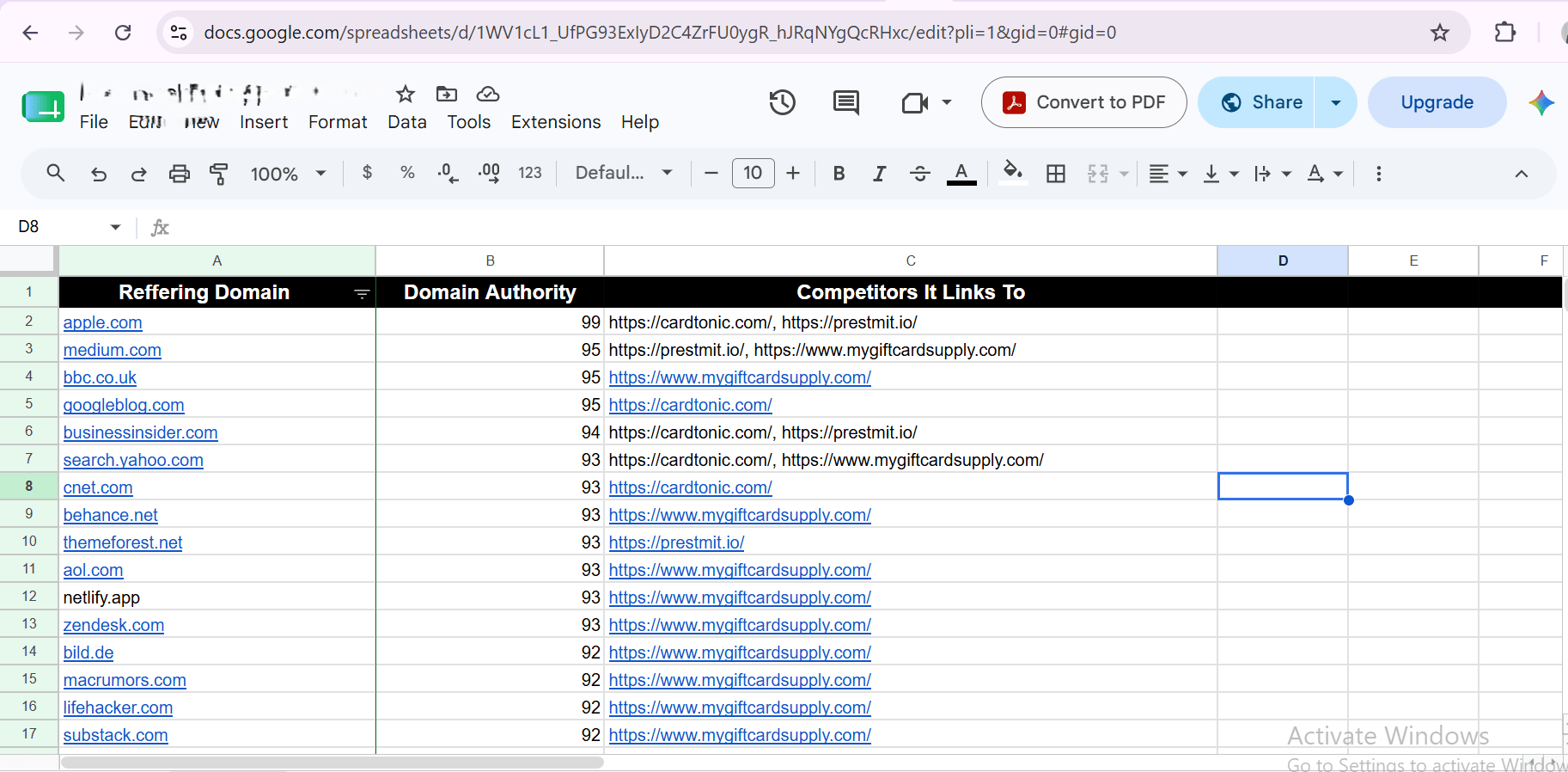Click the font size input field
Image resolution: width=1568 pixels, height=772 pixels.
753,173
